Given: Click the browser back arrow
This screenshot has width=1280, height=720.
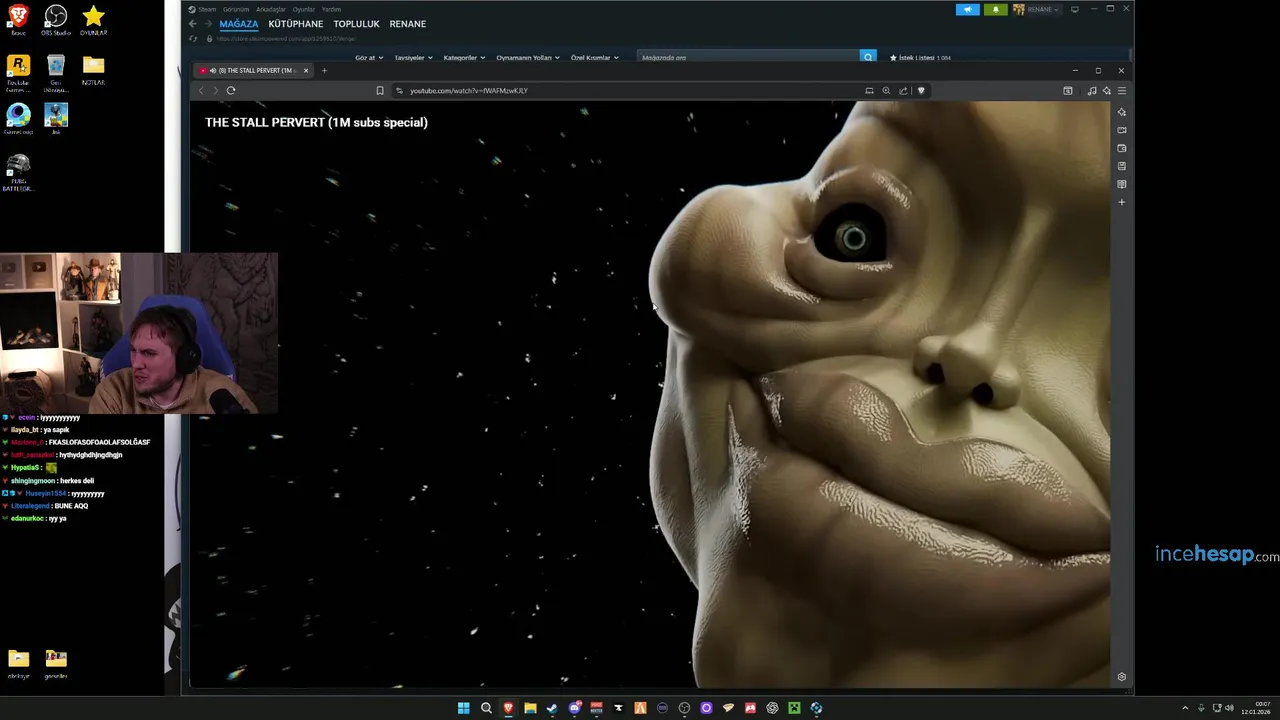Looking at the screenshot, I should [x=201, y=90].
